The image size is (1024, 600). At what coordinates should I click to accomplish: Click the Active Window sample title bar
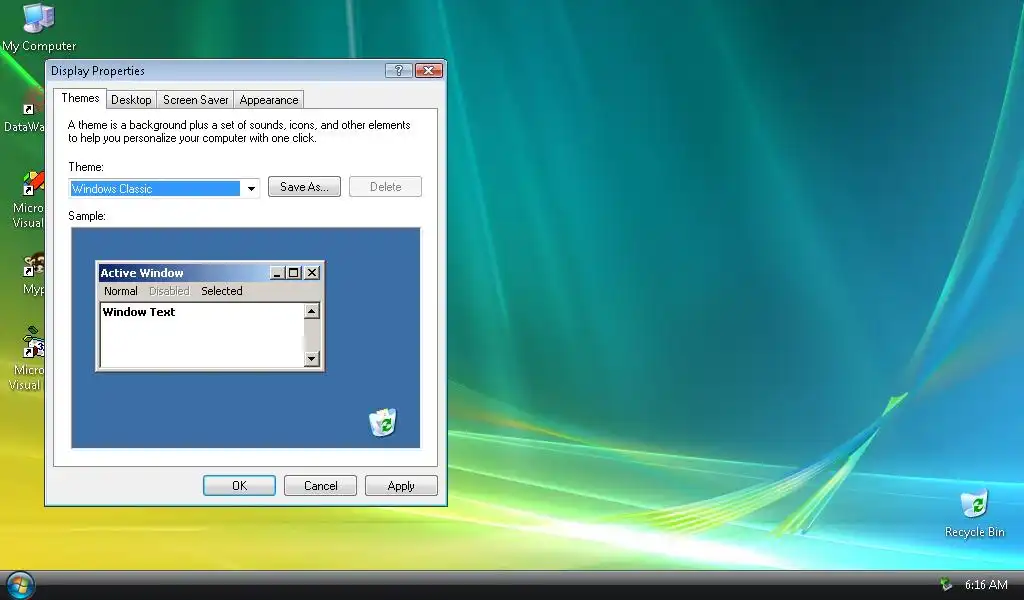tap(210, 273)
